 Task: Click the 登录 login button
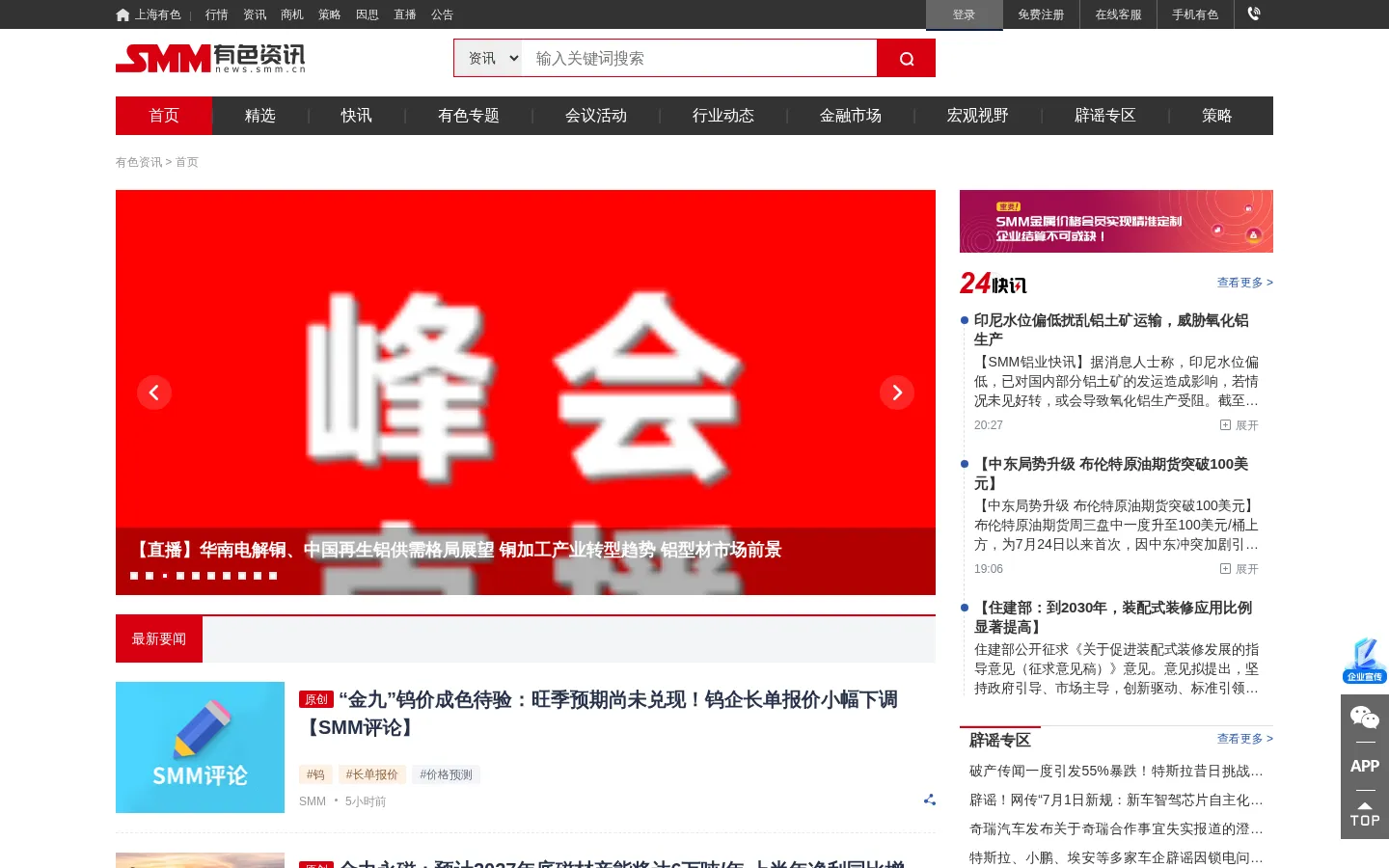point(965,14)
